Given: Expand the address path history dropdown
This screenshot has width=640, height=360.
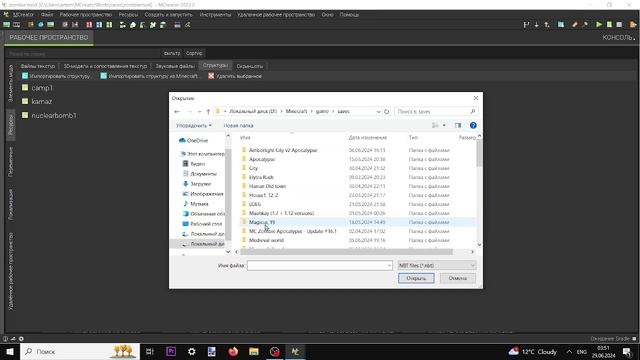Looking at the screenshot, I should (x=378, y=111).
